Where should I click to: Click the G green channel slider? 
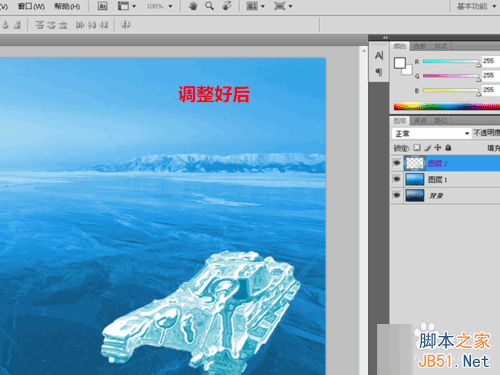(x=451, y=76)
